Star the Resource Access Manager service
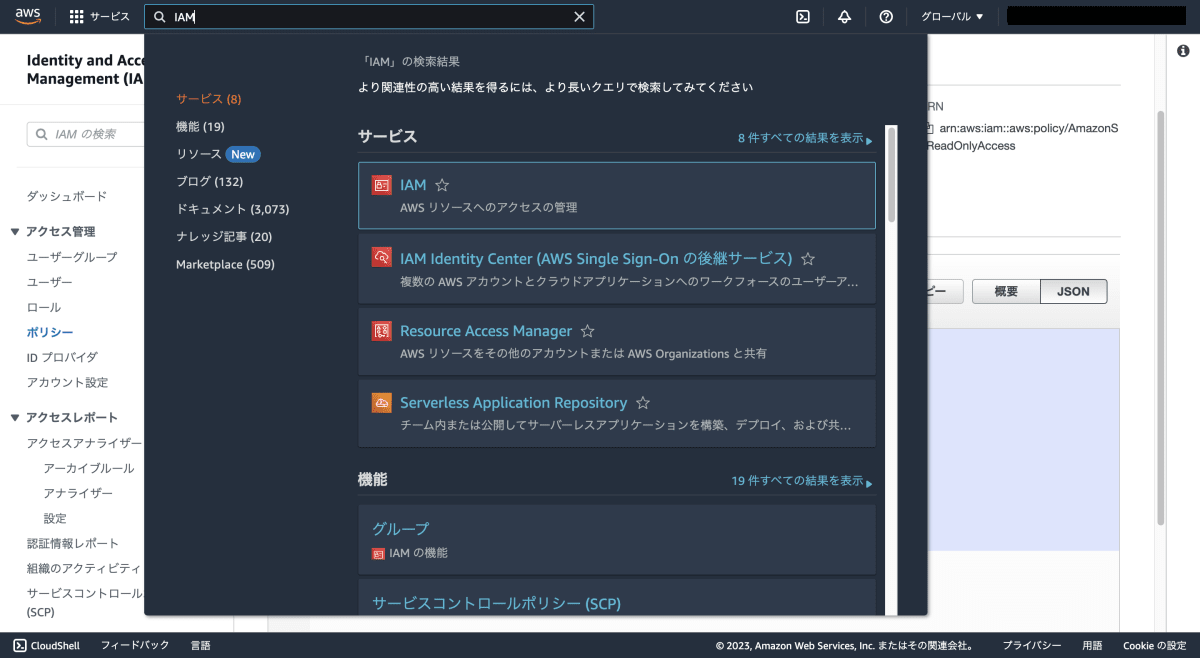This screenshot has width=1200, height=658. pos(588,331)
